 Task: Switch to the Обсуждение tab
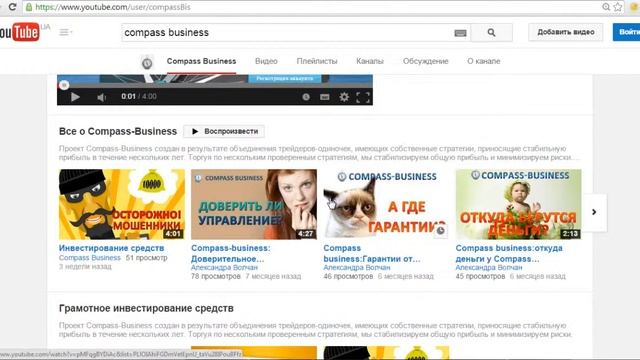point(425,61)
